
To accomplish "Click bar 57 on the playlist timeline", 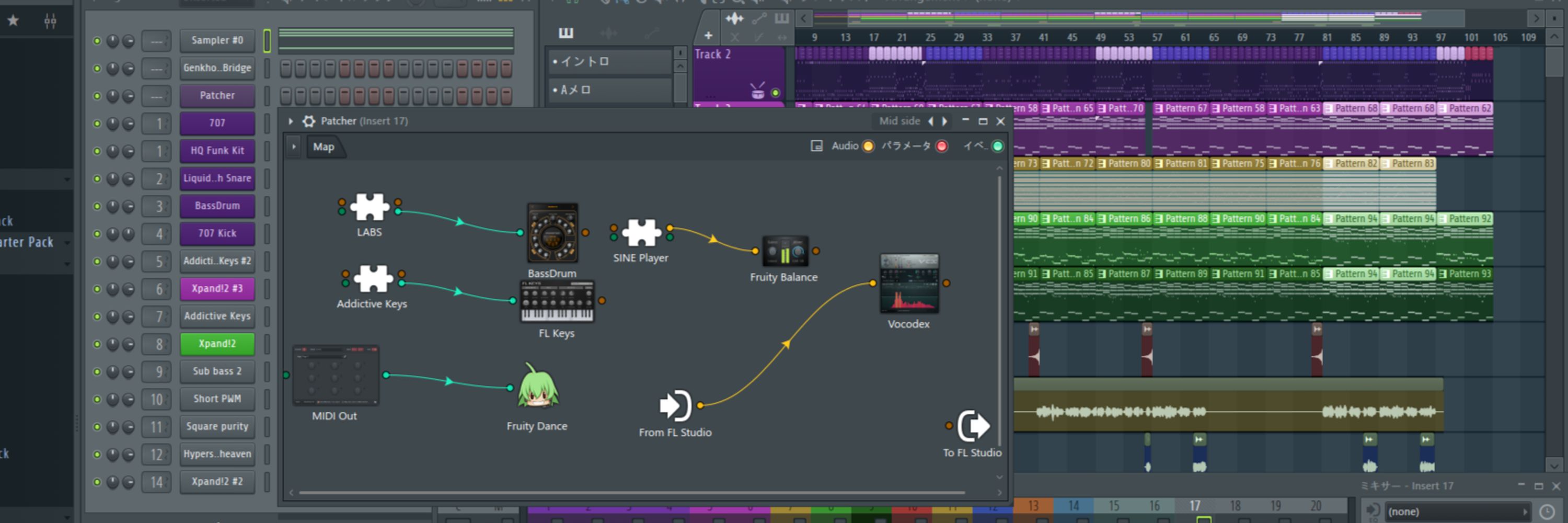I will [x=1157, y=38].
